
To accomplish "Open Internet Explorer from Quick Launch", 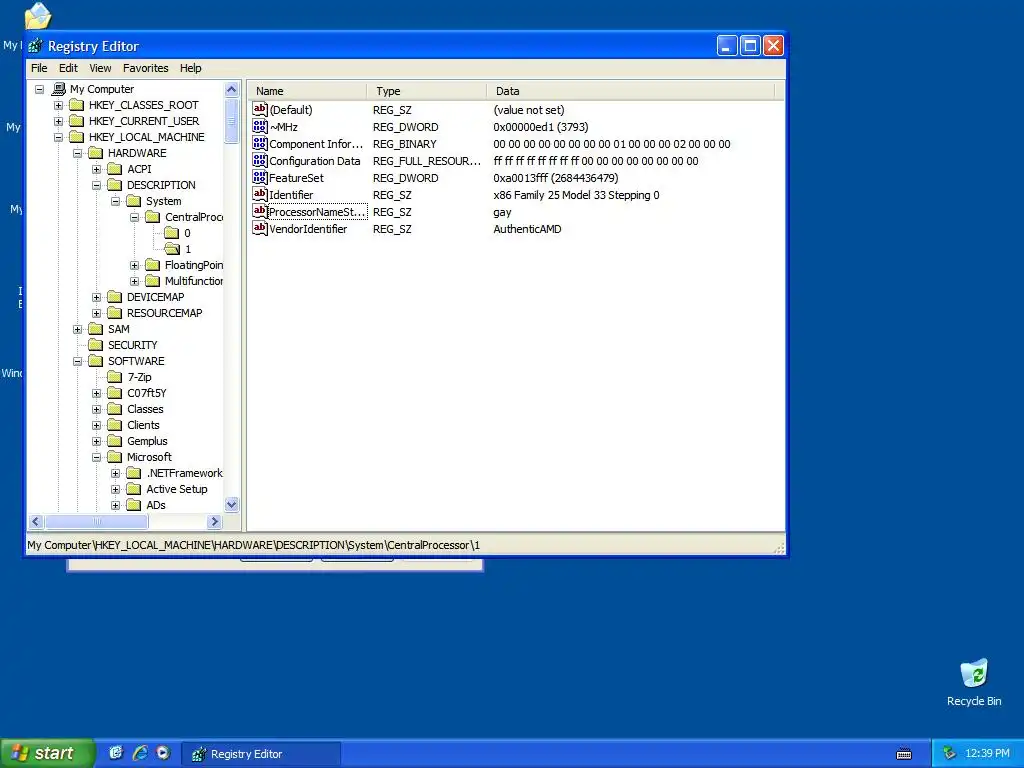I will (139, 753).
